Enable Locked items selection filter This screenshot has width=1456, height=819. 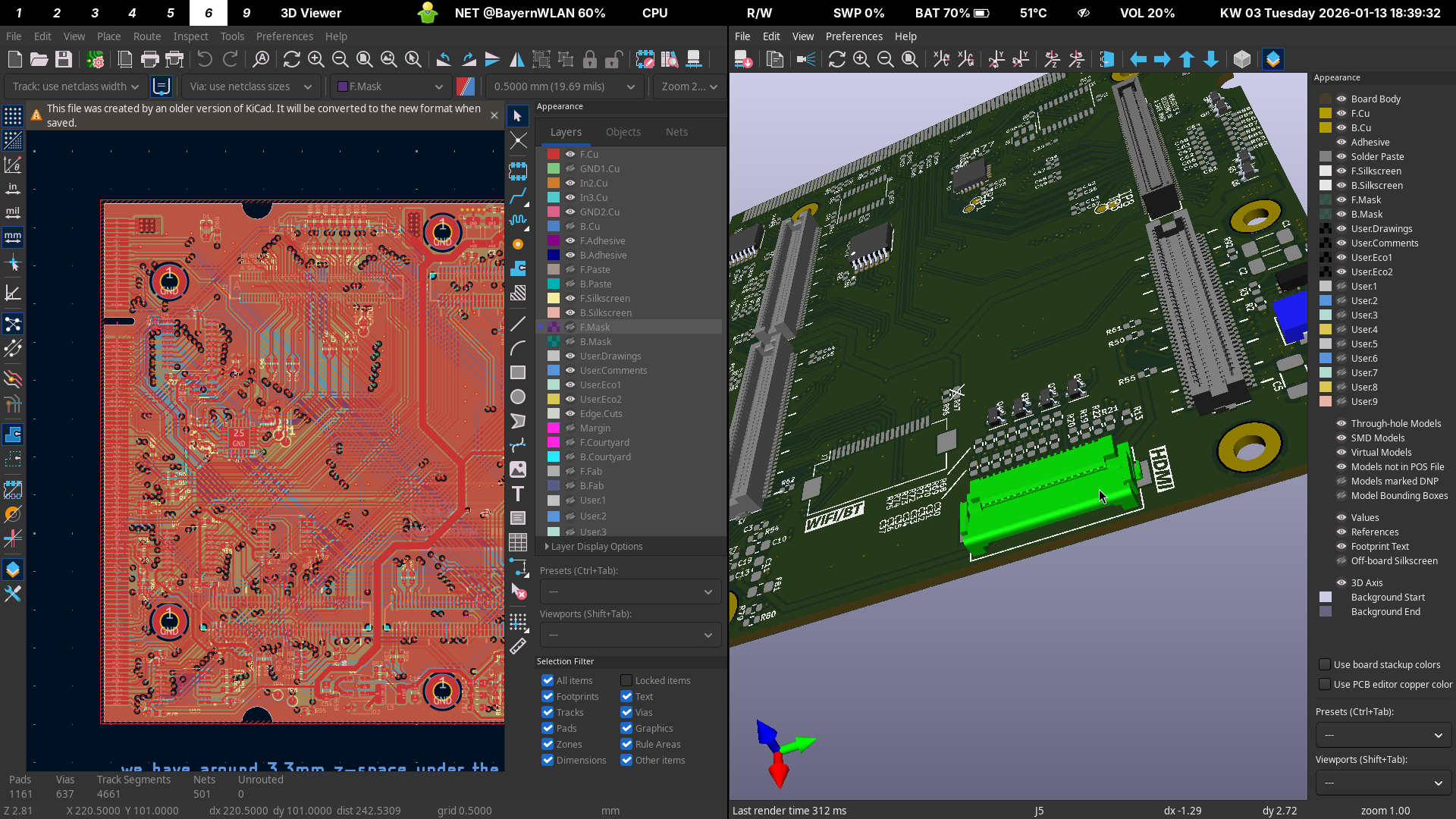[626, 680]
